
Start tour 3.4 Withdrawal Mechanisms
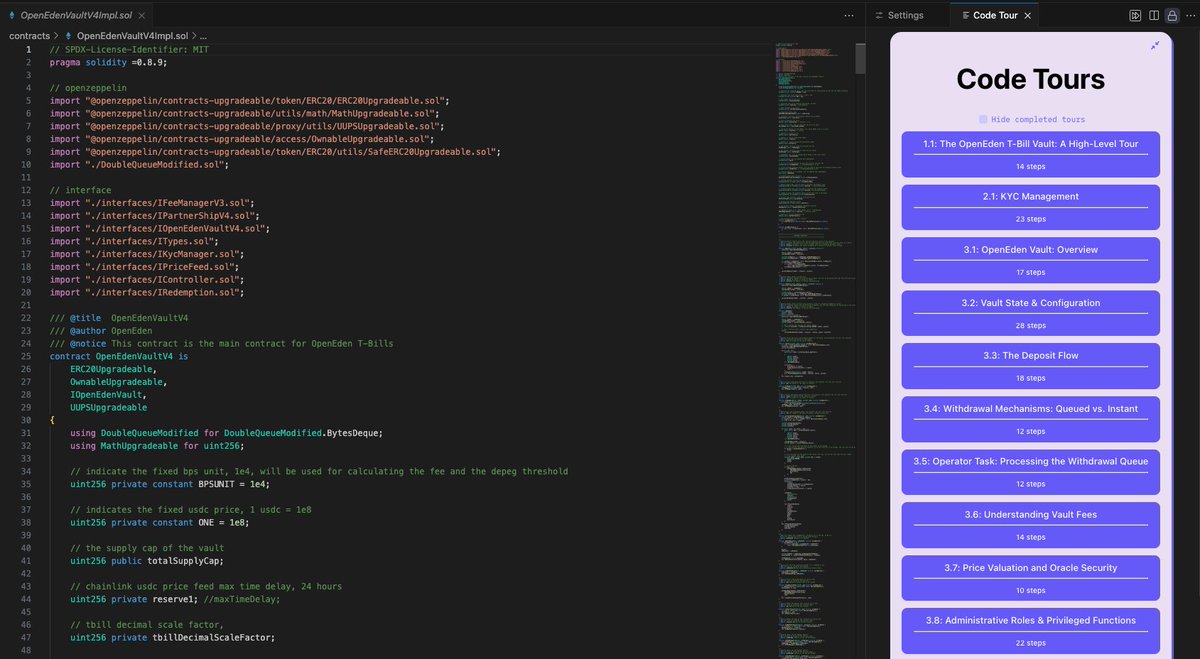pos(1030,418)
